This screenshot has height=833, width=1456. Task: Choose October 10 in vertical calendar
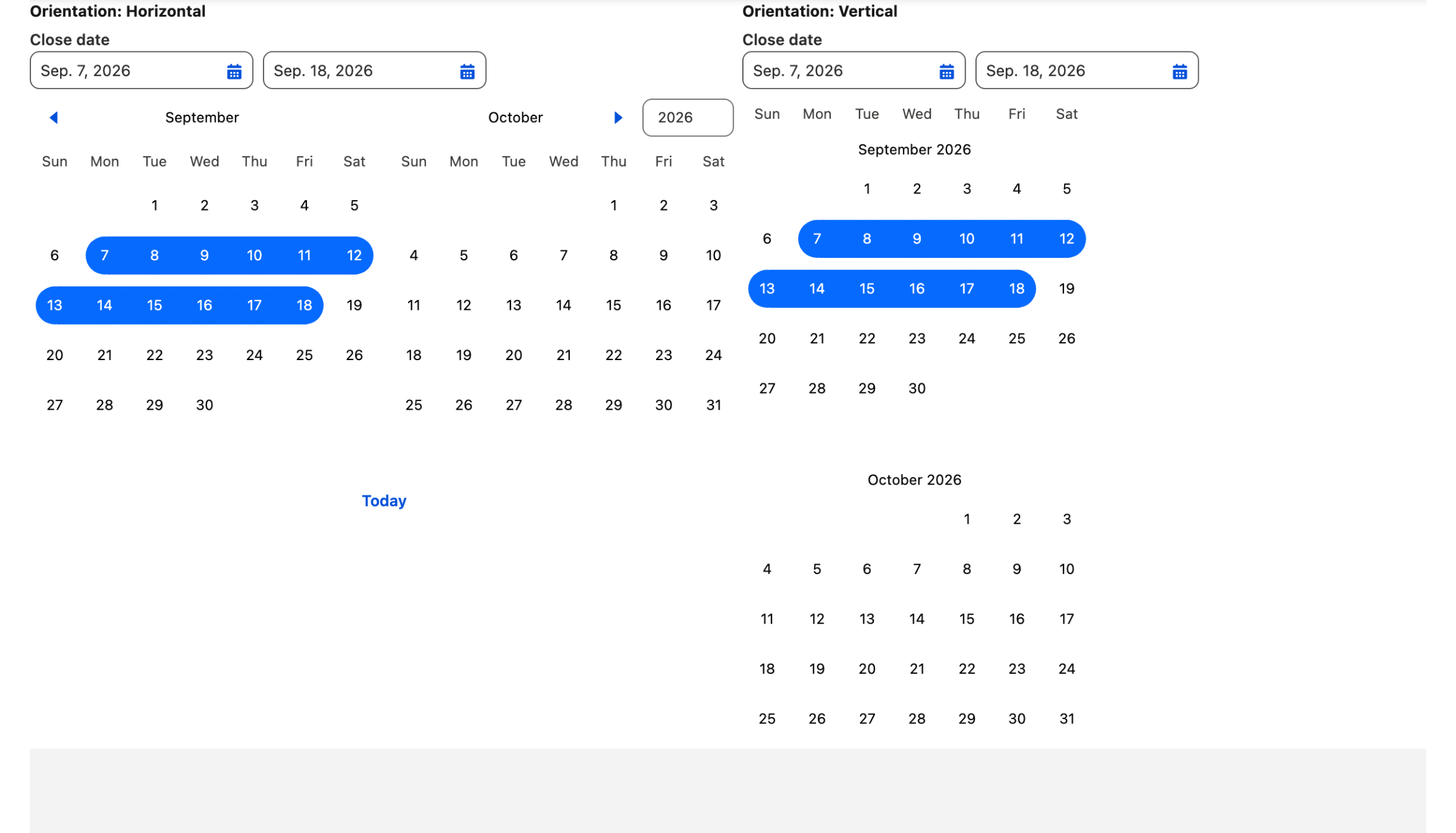(x=1067, y=569)
